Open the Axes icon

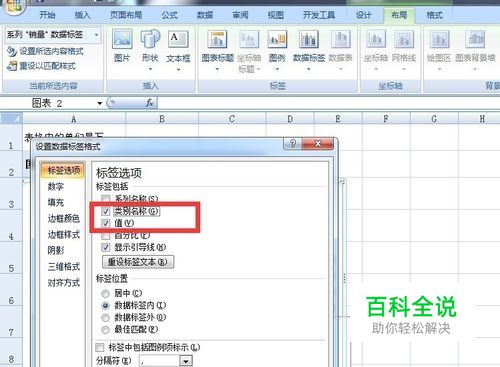[x=376, y=39]
